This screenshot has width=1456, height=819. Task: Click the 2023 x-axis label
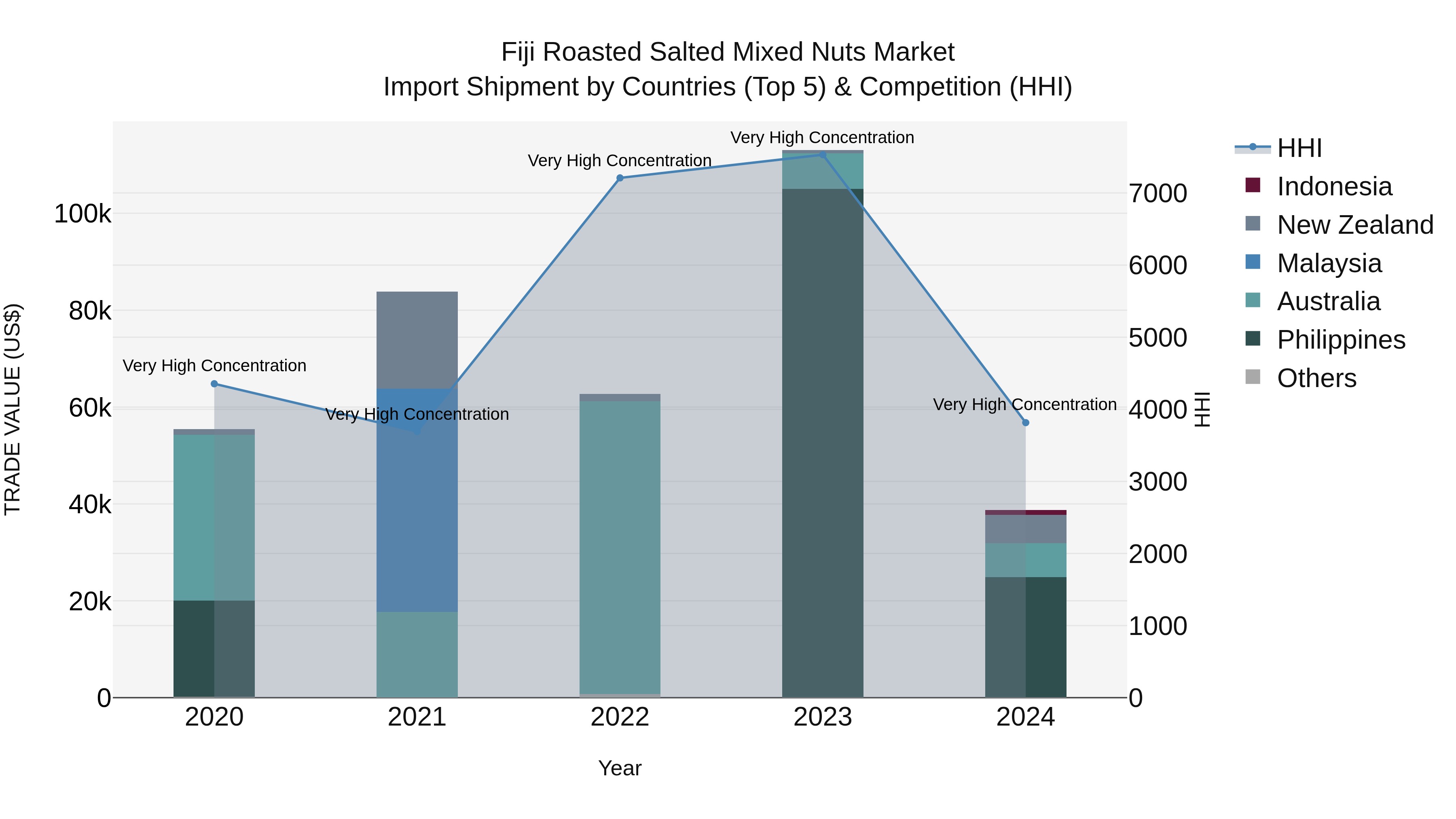click(x=822, y=717)
